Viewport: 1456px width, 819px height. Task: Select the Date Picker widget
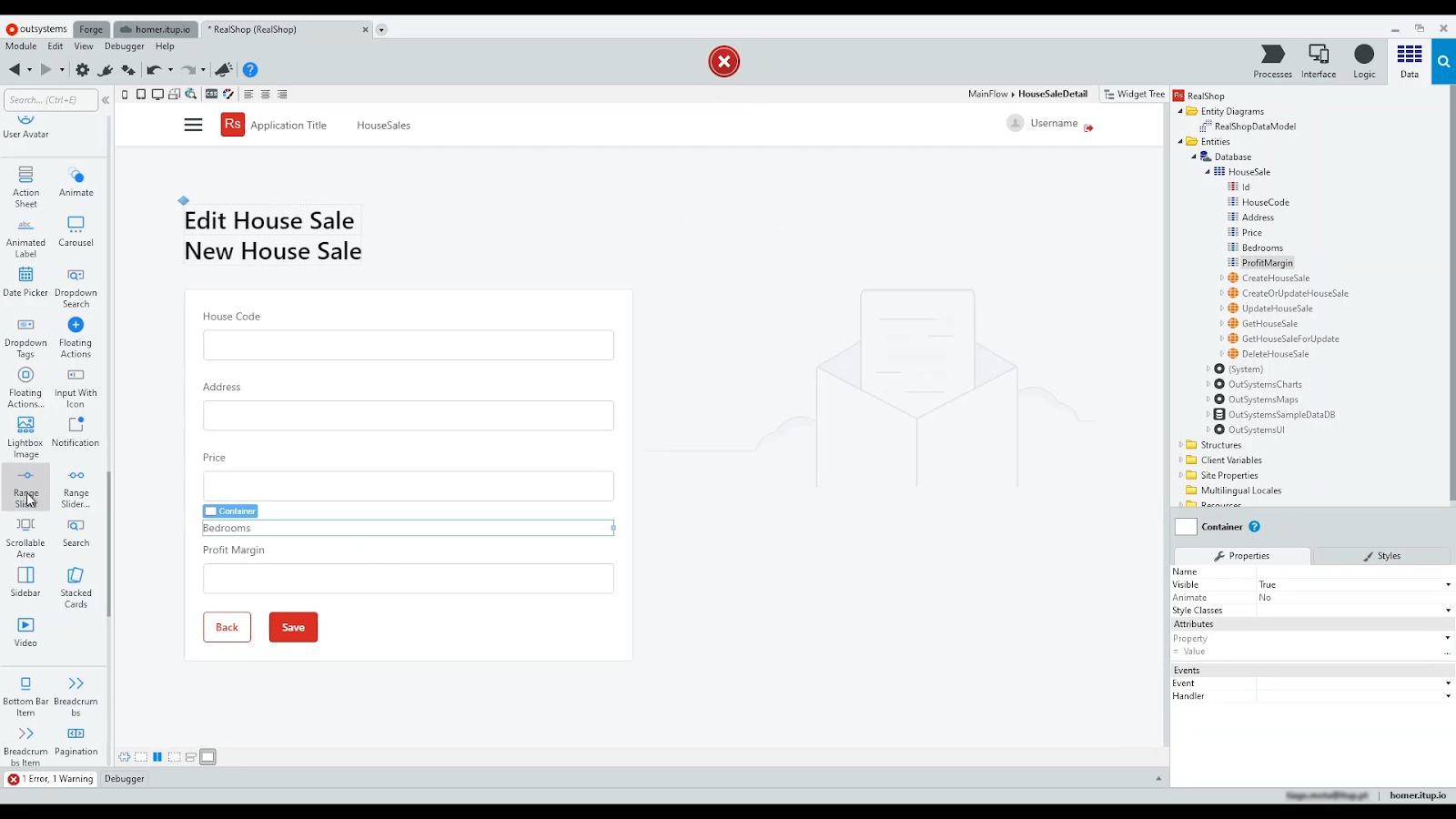pyautogui.click(x=25, y=280)
